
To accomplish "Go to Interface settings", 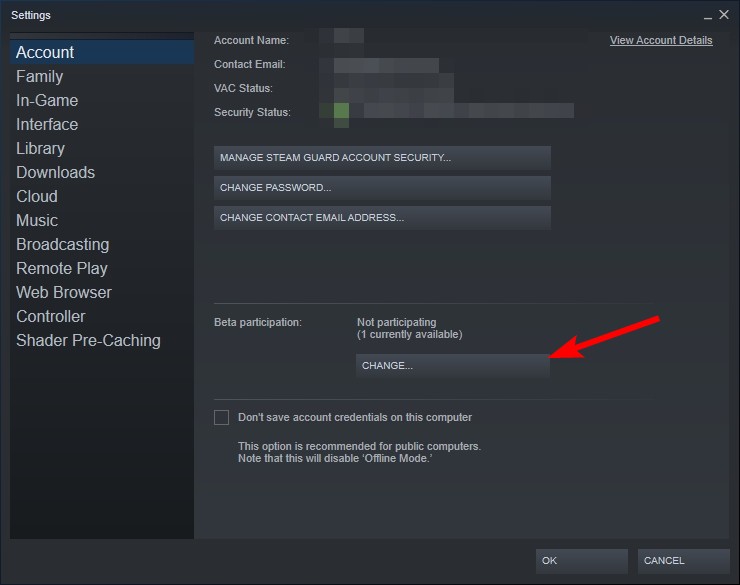I will 47,125.
